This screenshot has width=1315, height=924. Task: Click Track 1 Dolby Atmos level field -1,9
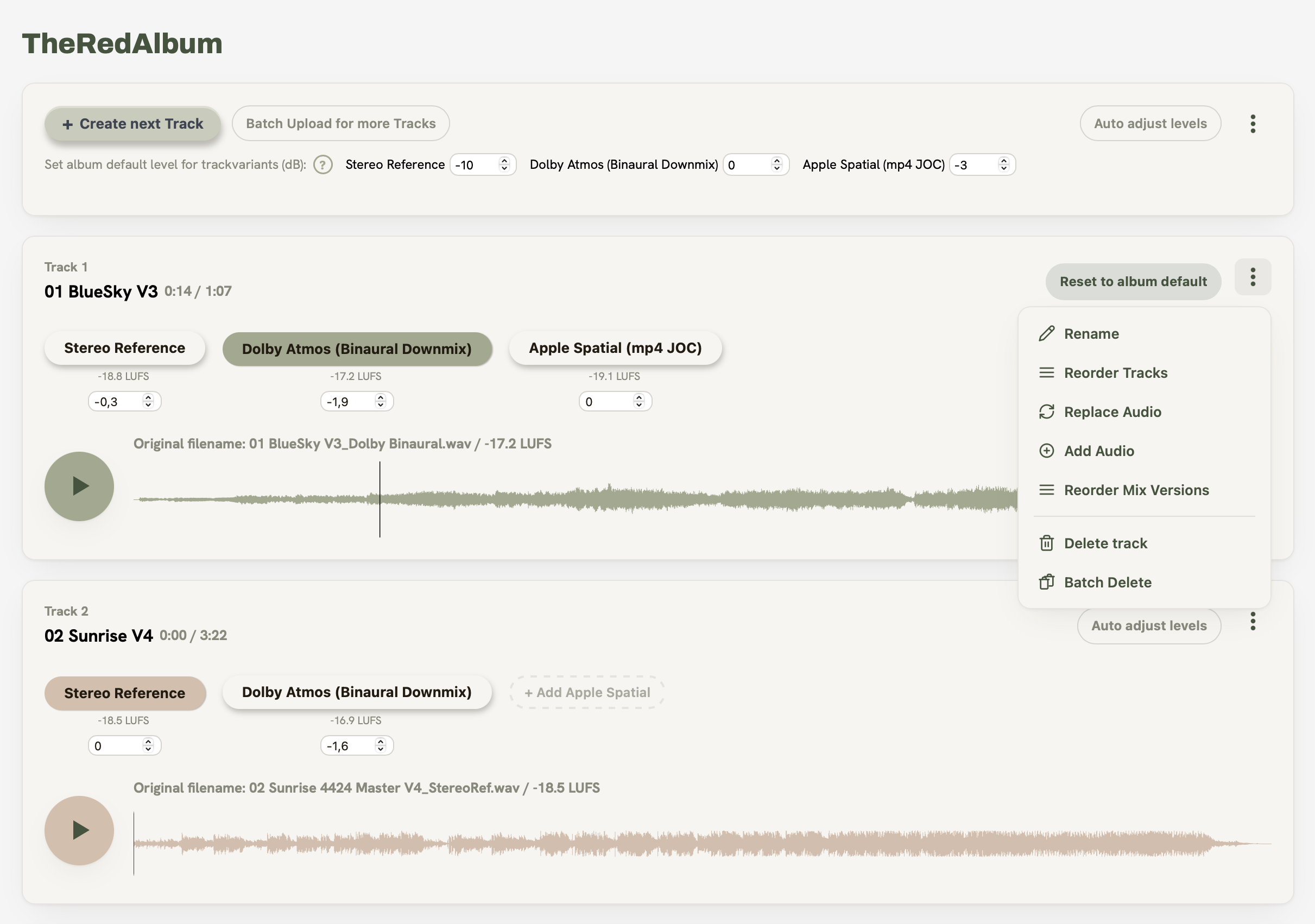click(x=357, y=402)
